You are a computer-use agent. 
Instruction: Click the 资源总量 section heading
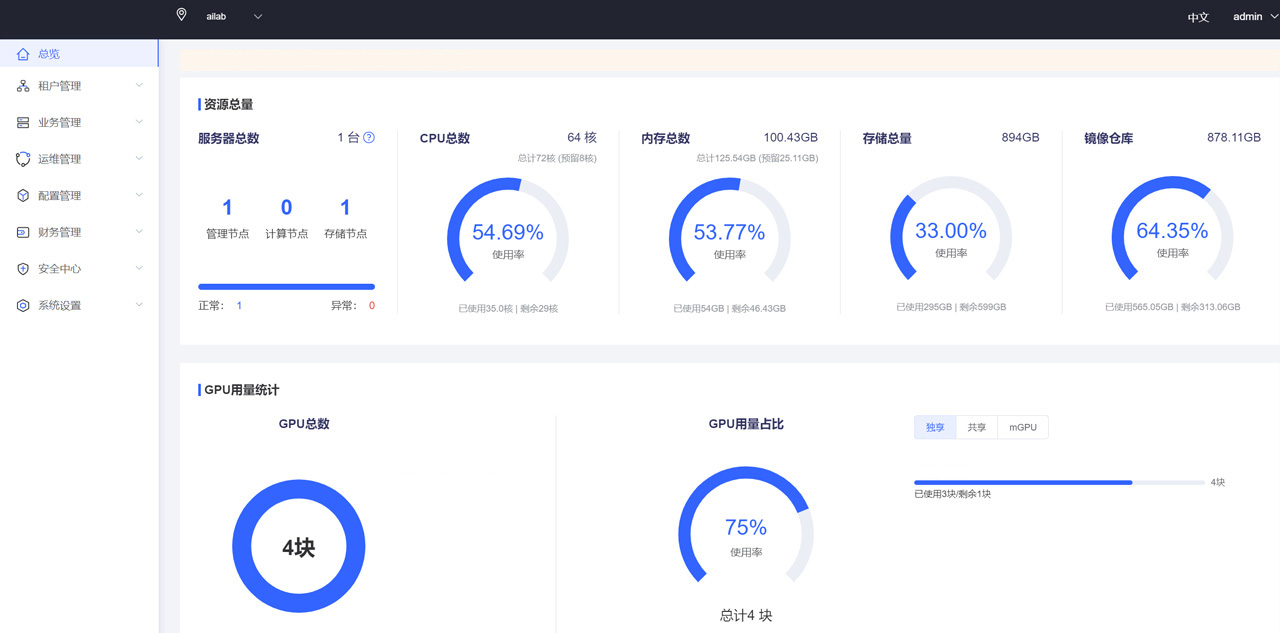point(229,104)
